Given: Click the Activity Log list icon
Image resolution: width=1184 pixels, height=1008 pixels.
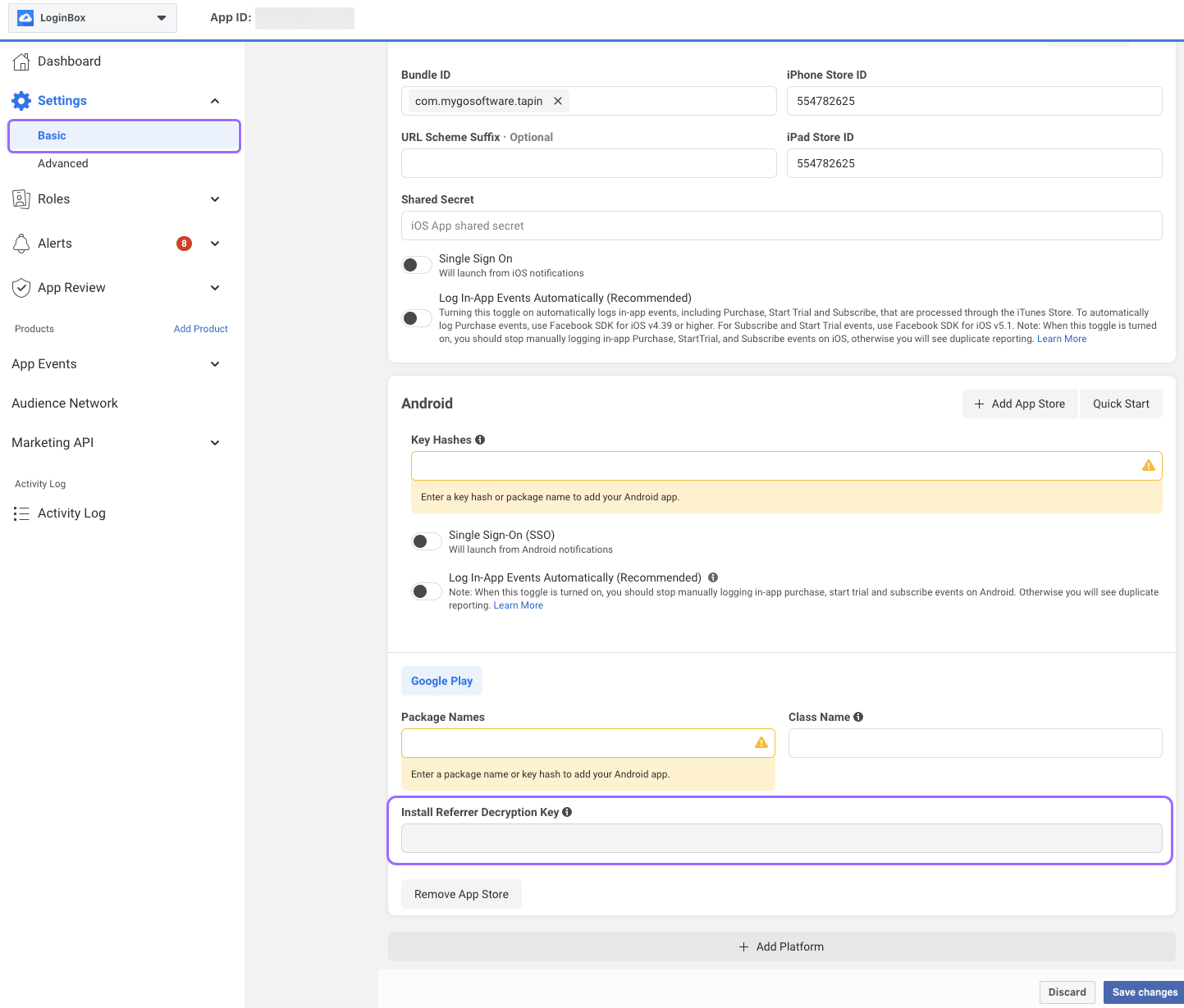Looking at the screenshot, I should coord(21,513).
